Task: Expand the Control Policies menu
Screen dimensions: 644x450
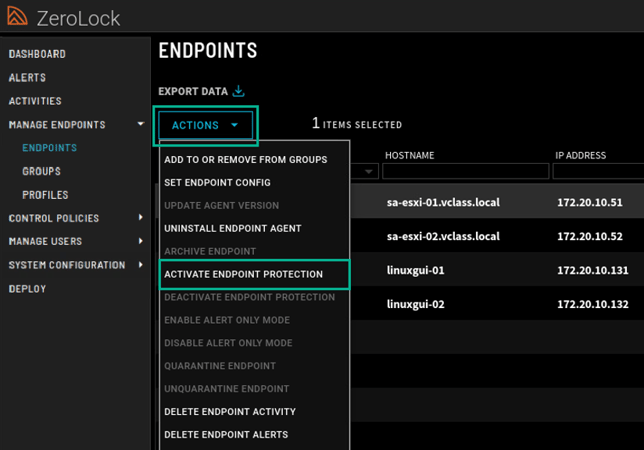Action: pos(141,218)
